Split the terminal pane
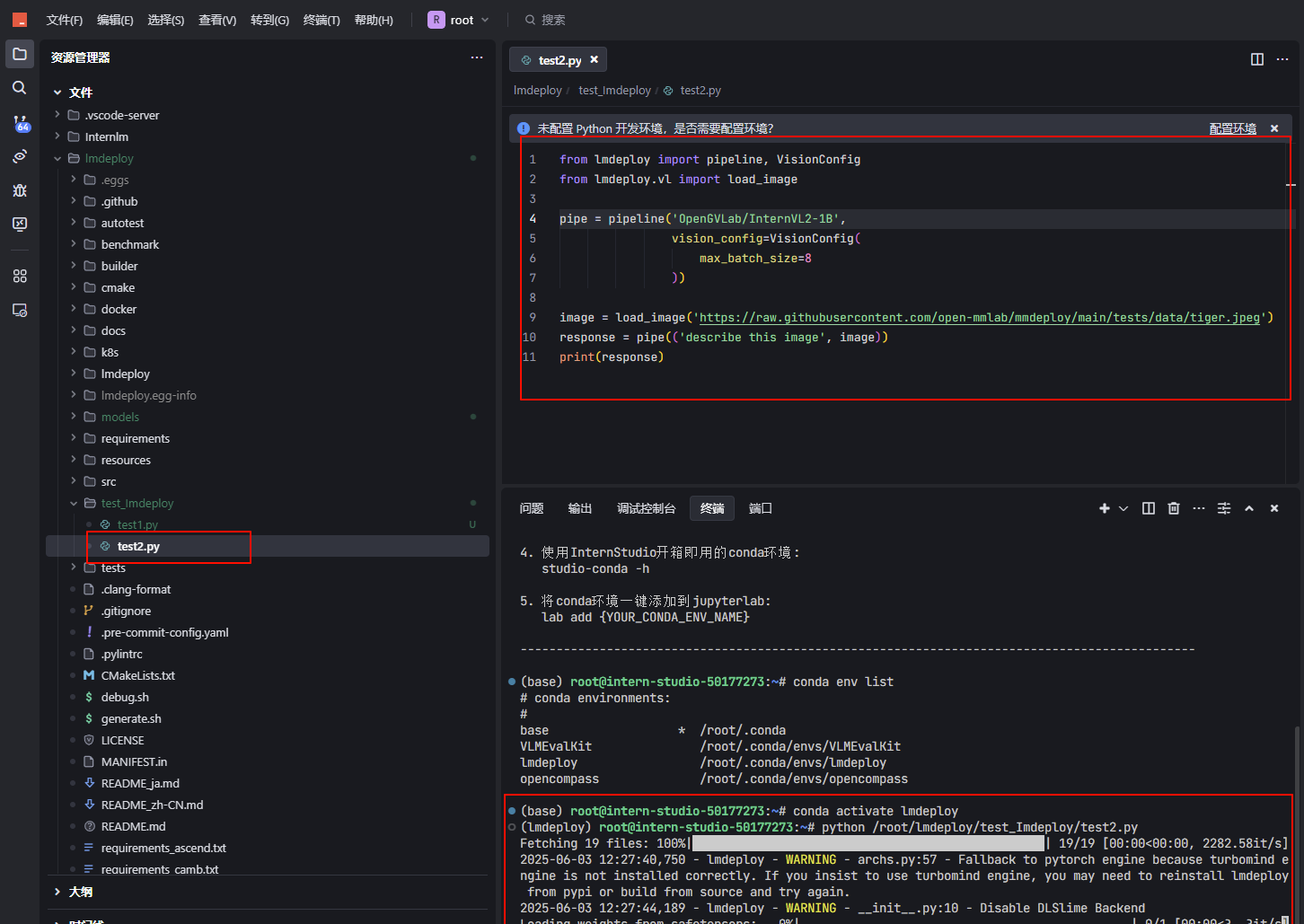This screenshot has width=1304, height=924. [1148, 507]
